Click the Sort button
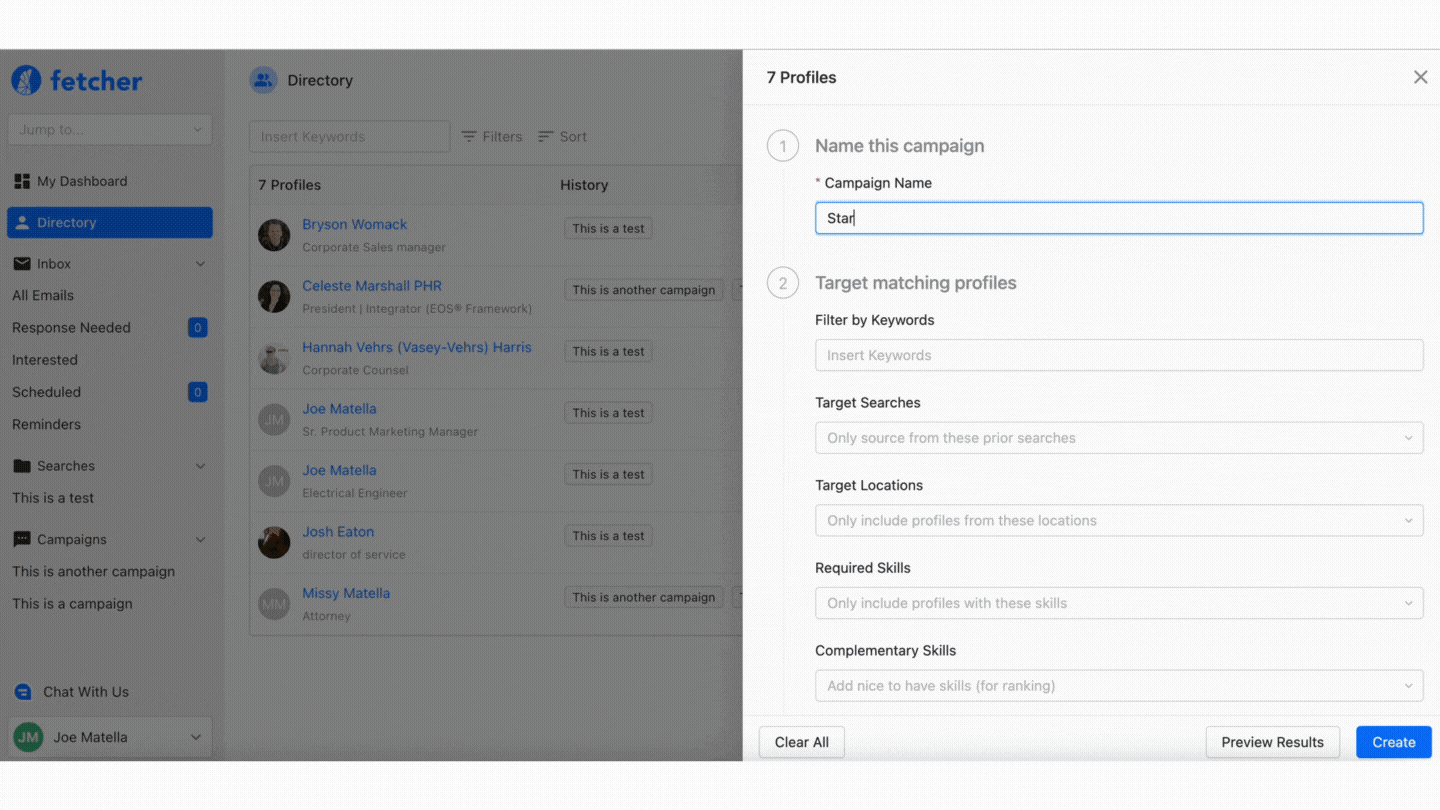Screen dimensions: 1440x810 click(x=562, y=136)
